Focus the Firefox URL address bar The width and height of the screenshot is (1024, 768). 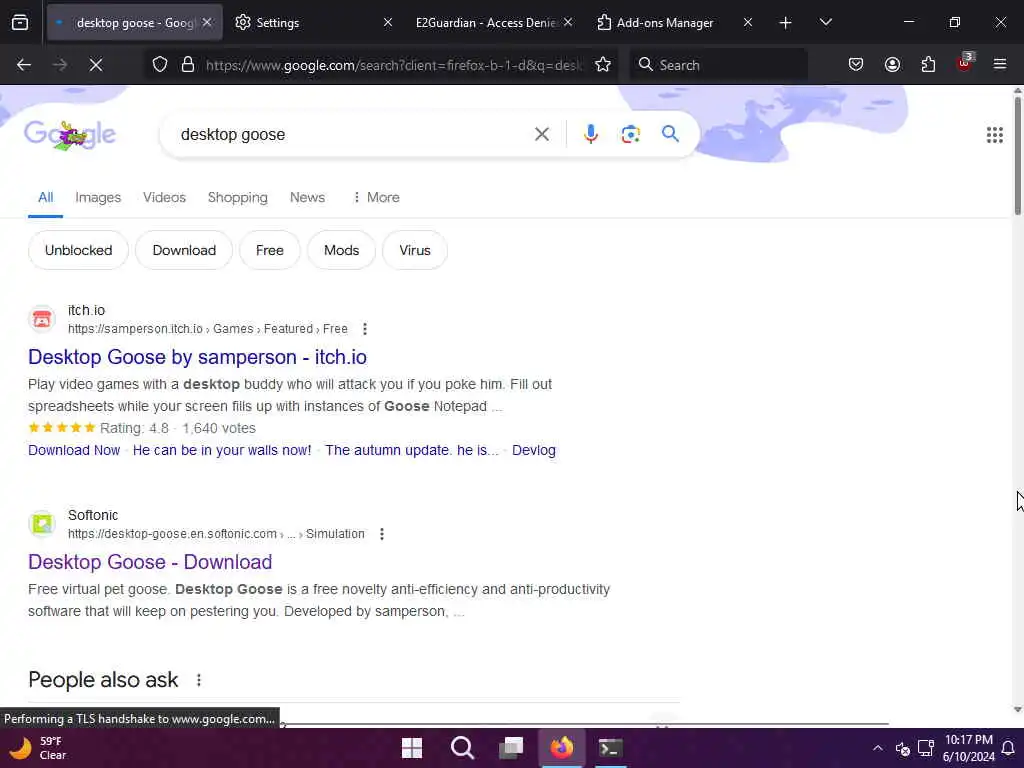click(393, 65)
